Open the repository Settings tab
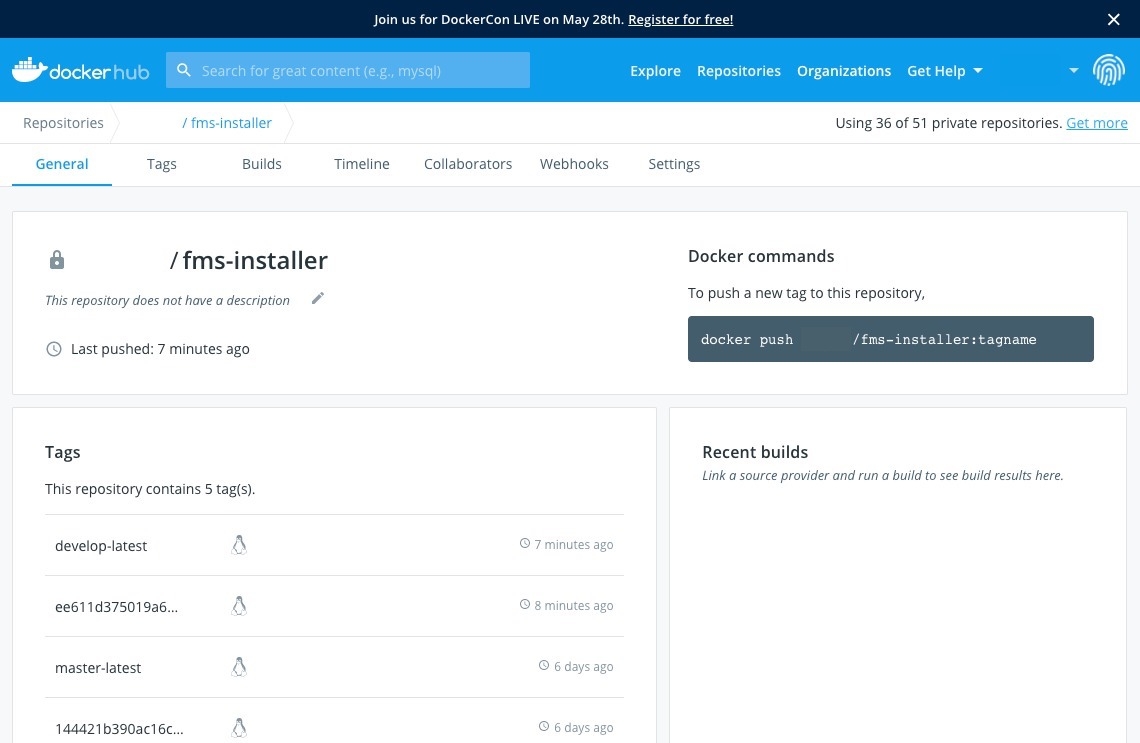1140x743 pixels. click(x=674, y=164)
